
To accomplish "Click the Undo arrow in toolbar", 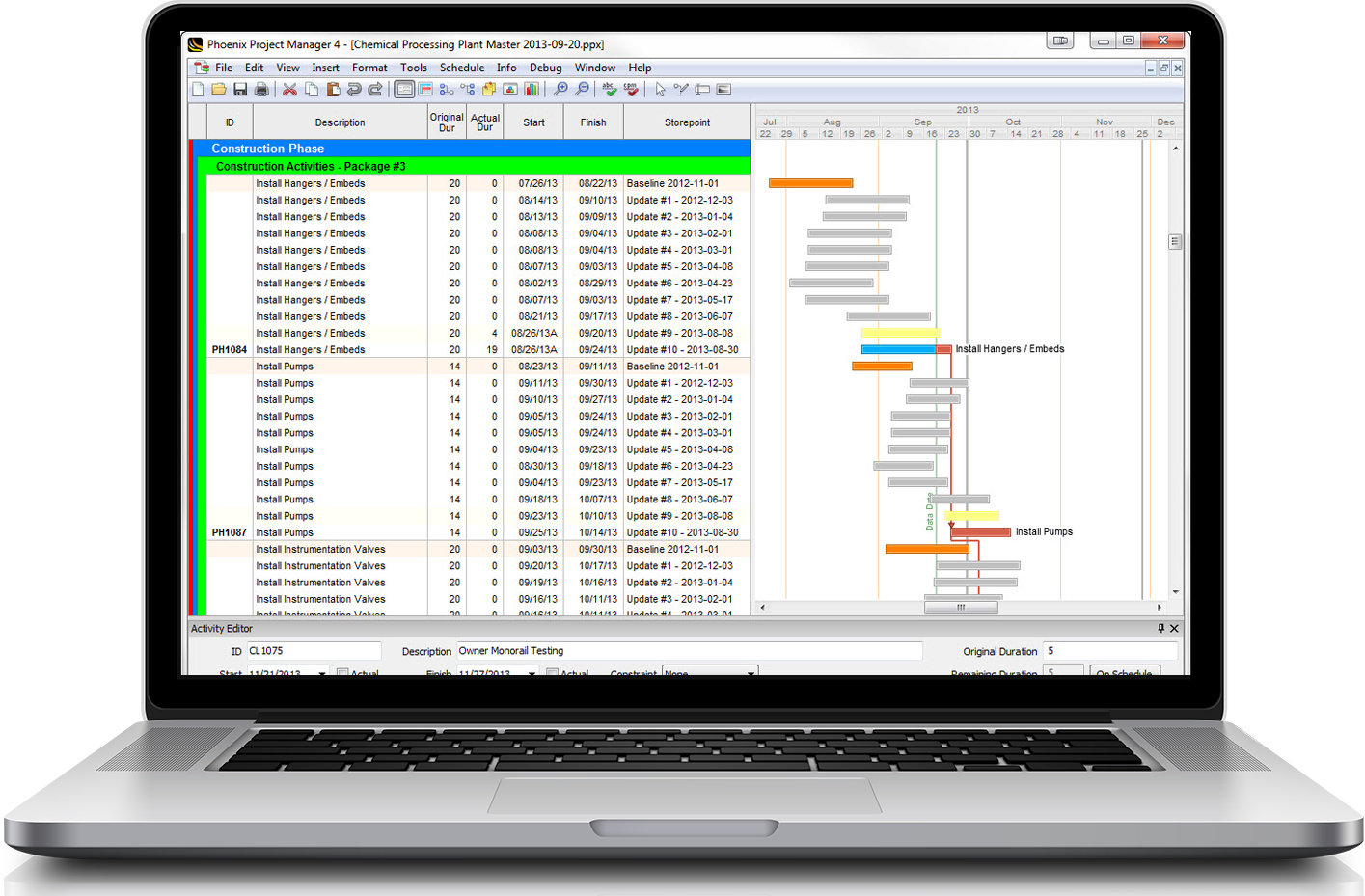I will (354, 90).
